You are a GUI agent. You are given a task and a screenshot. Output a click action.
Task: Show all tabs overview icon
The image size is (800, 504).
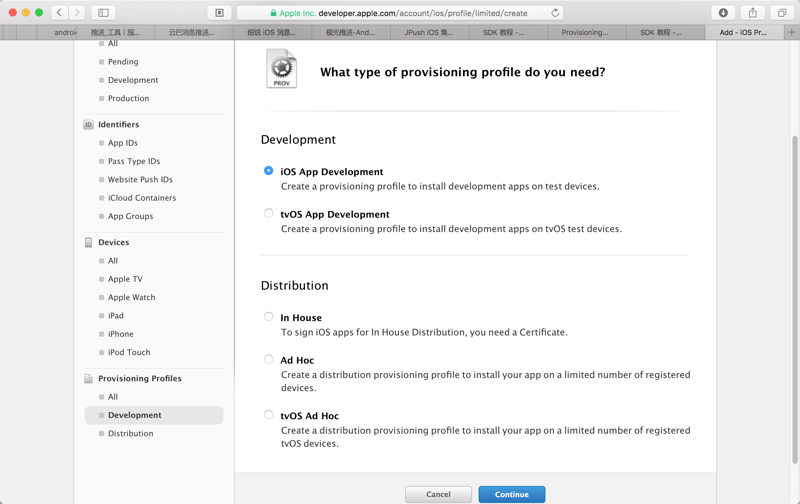click(782, 13)
